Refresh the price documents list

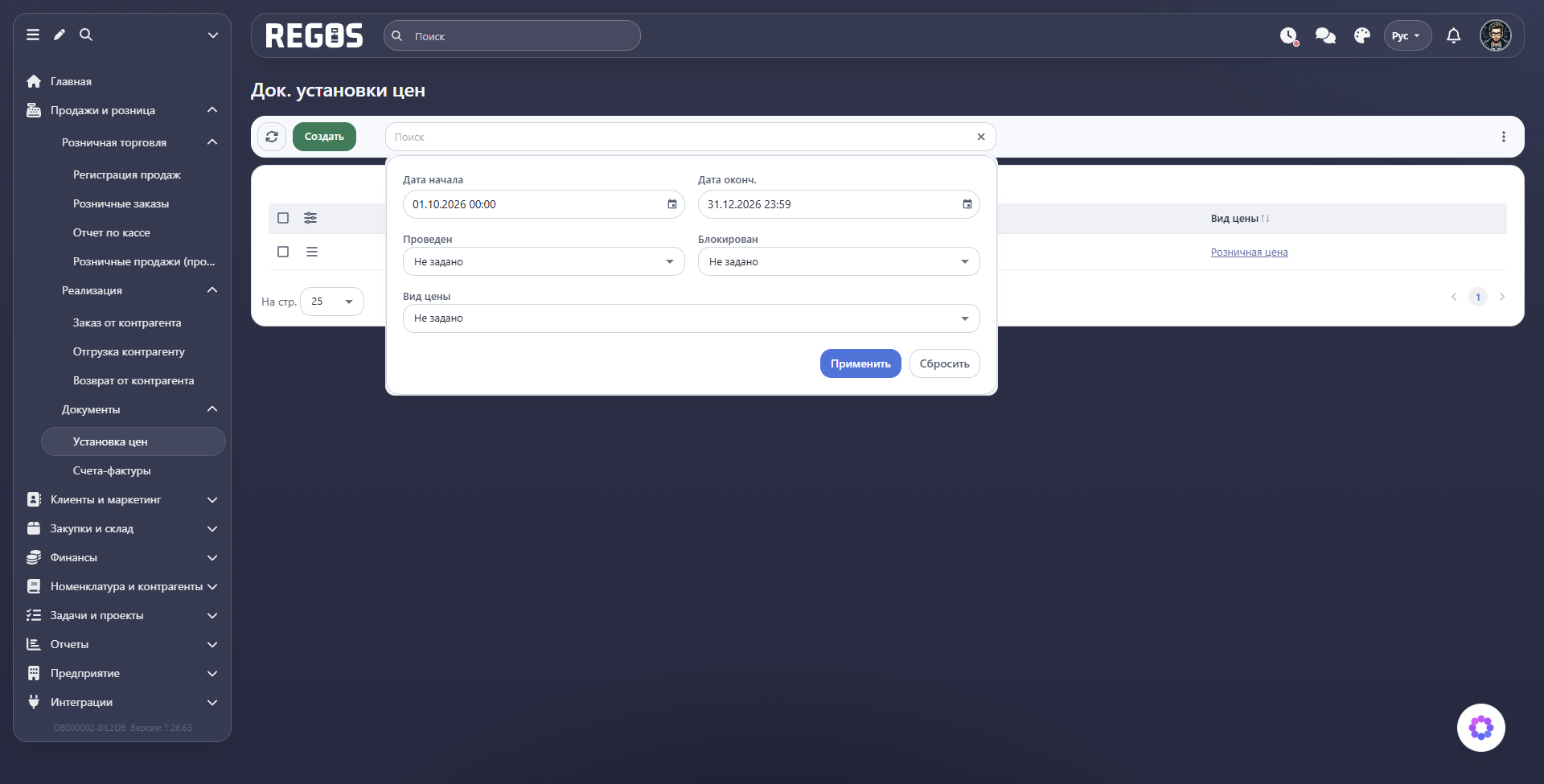(272, 137)
